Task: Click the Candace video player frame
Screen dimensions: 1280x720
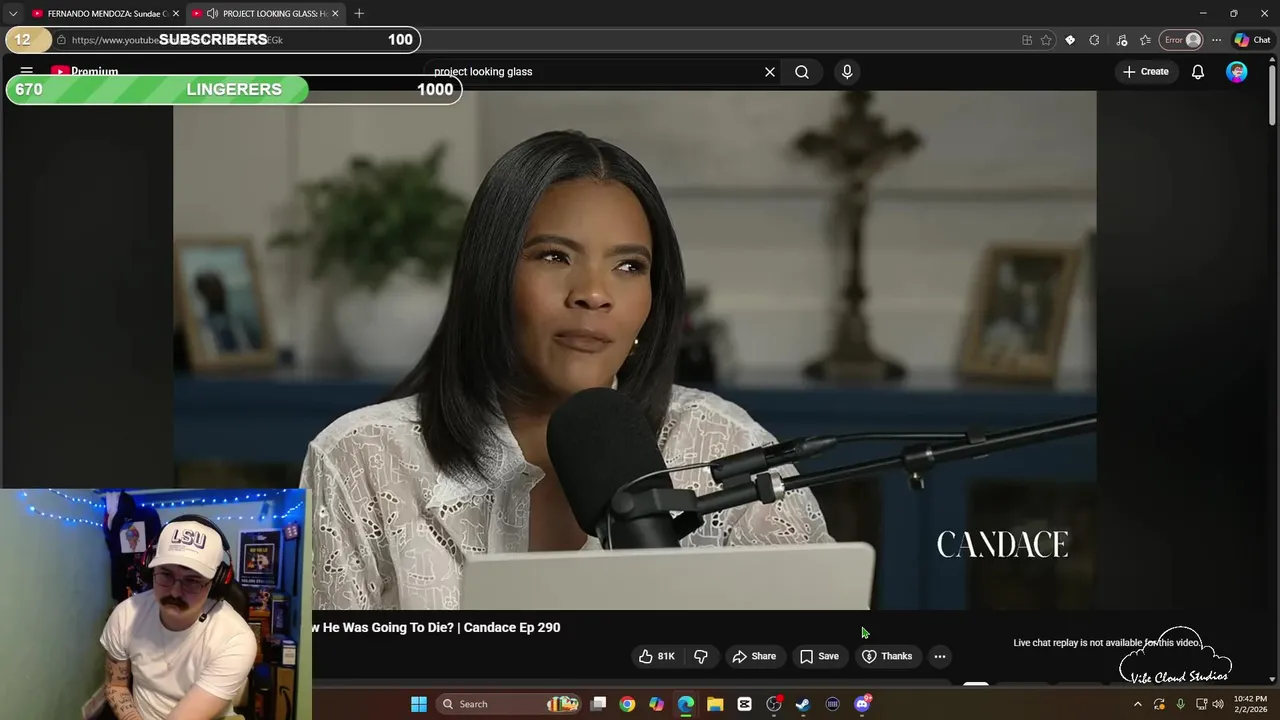Action: (x=635, y=350)
